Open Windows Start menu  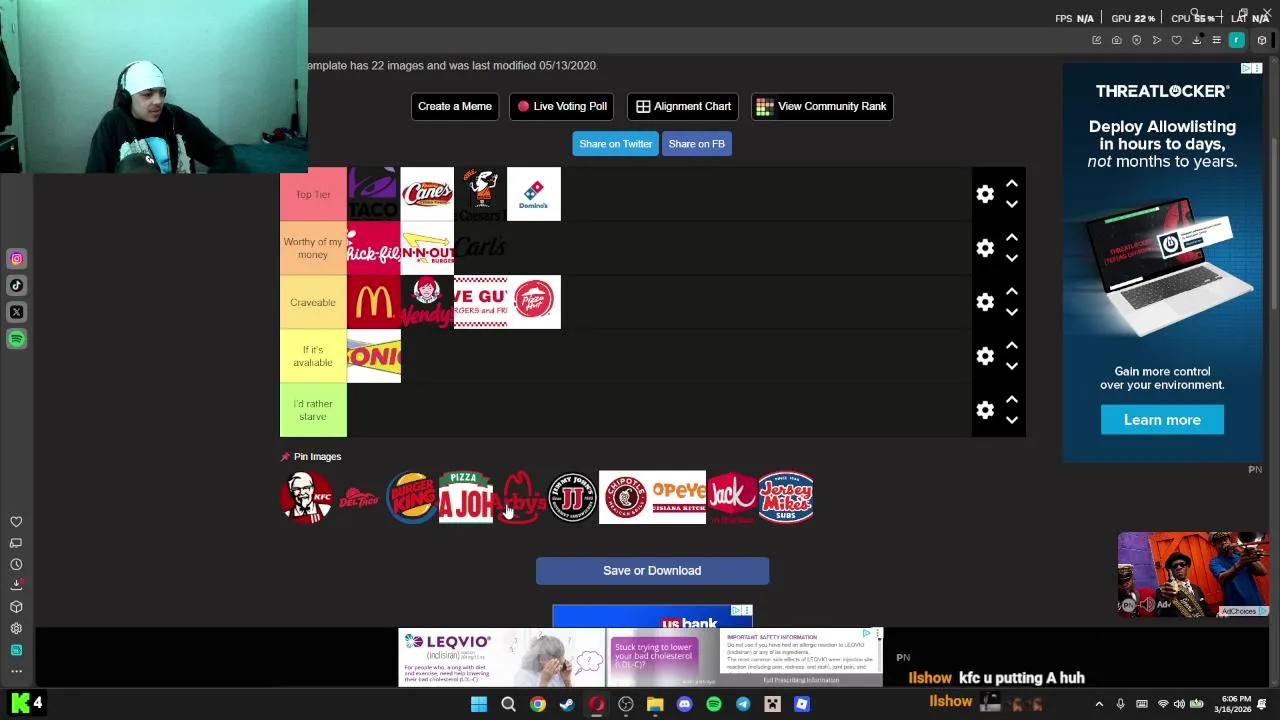coord(479,704)
